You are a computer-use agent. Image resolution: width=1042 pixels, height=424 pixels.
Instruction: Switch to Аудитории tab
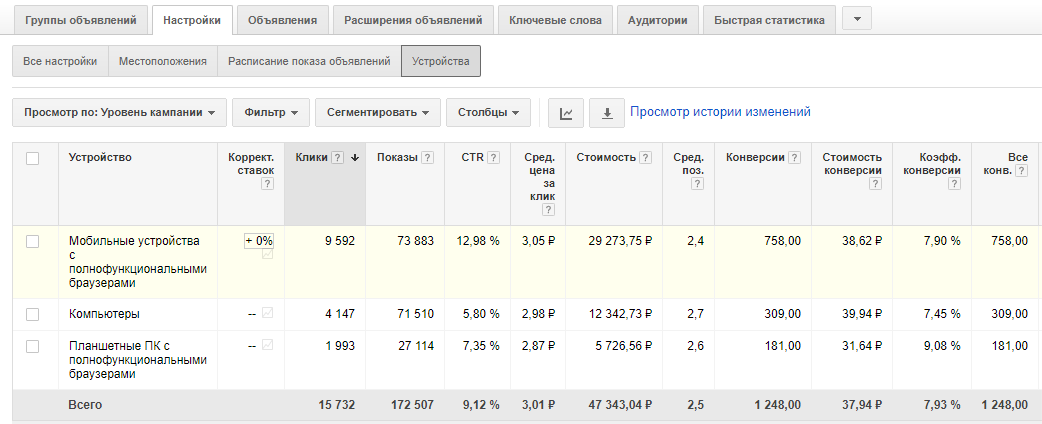(658, 20)
